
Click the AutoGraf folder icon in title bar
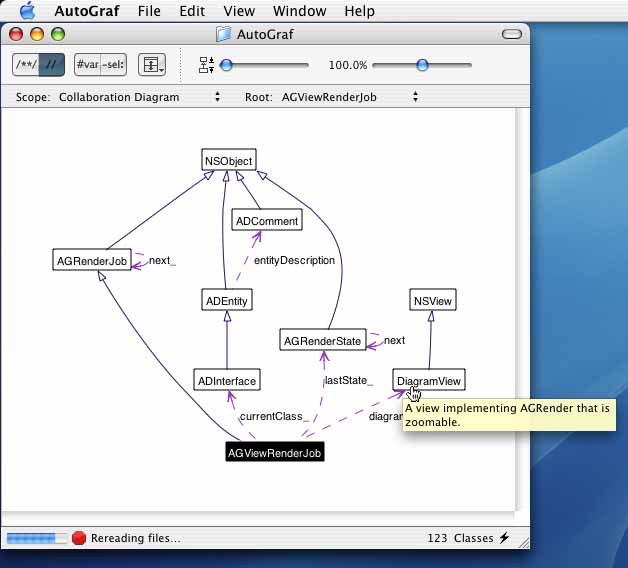pos(224,34)
